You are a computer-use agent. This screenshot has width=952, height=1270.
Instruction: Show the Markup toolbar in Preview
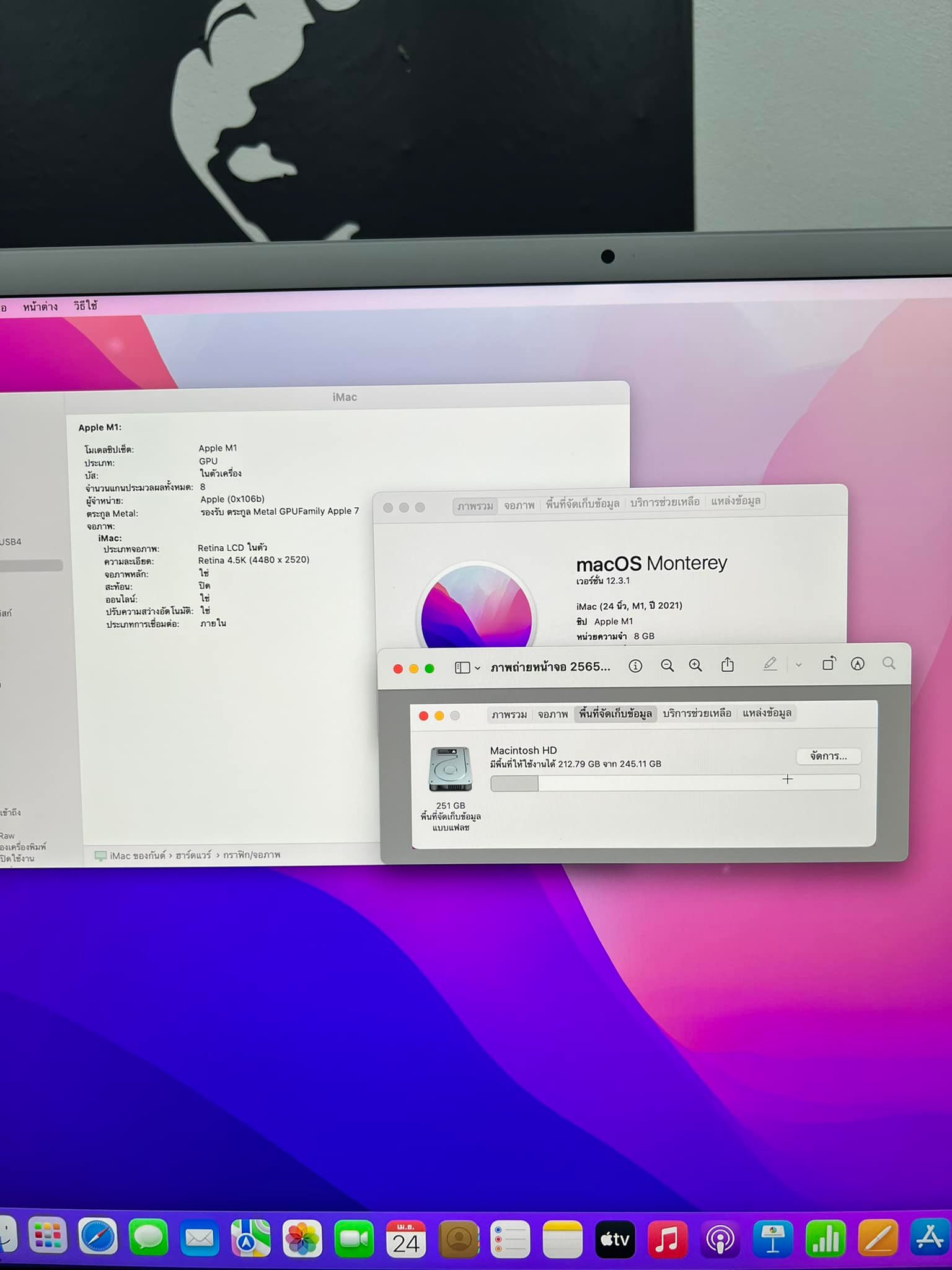pyautogui.click(x=858, y=664)
